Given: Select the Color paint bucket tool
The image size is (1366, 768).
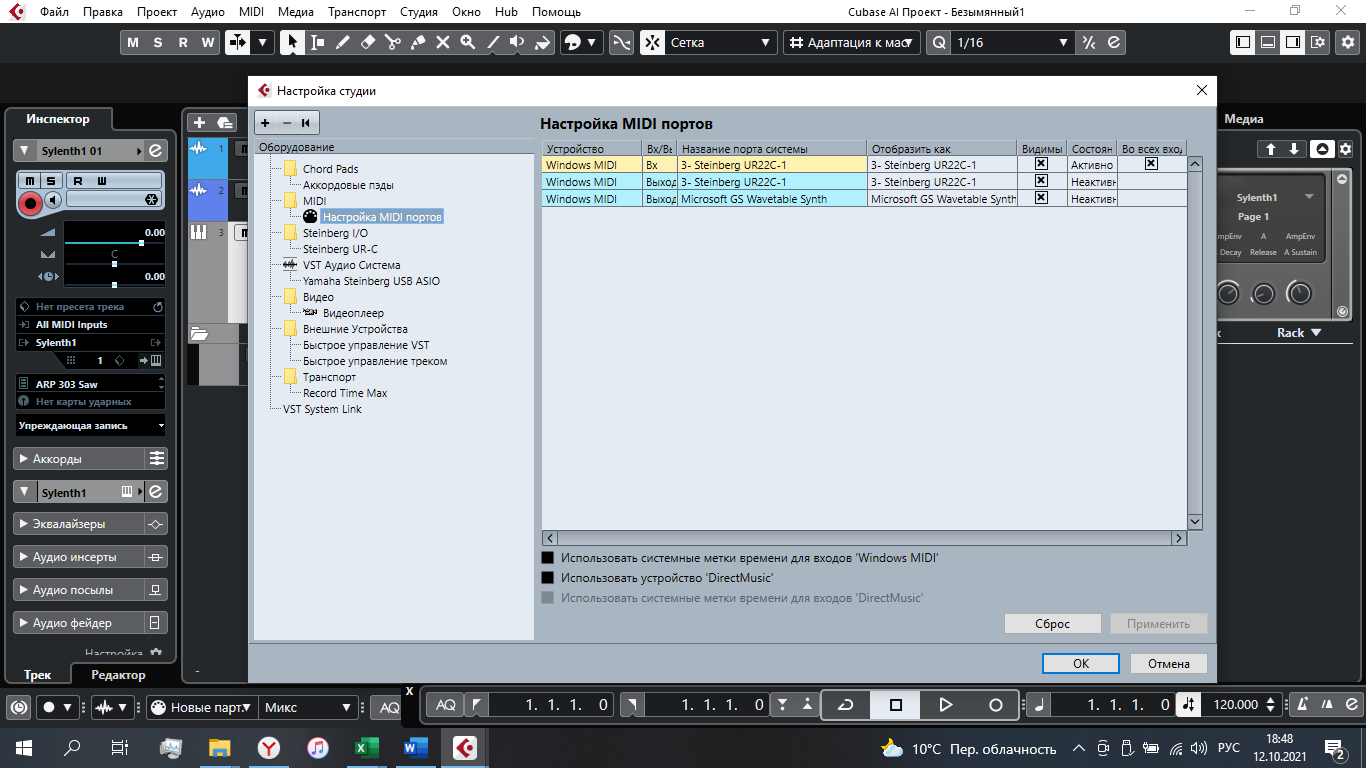Looking at the screenshot, I should (x=542, y=42).
